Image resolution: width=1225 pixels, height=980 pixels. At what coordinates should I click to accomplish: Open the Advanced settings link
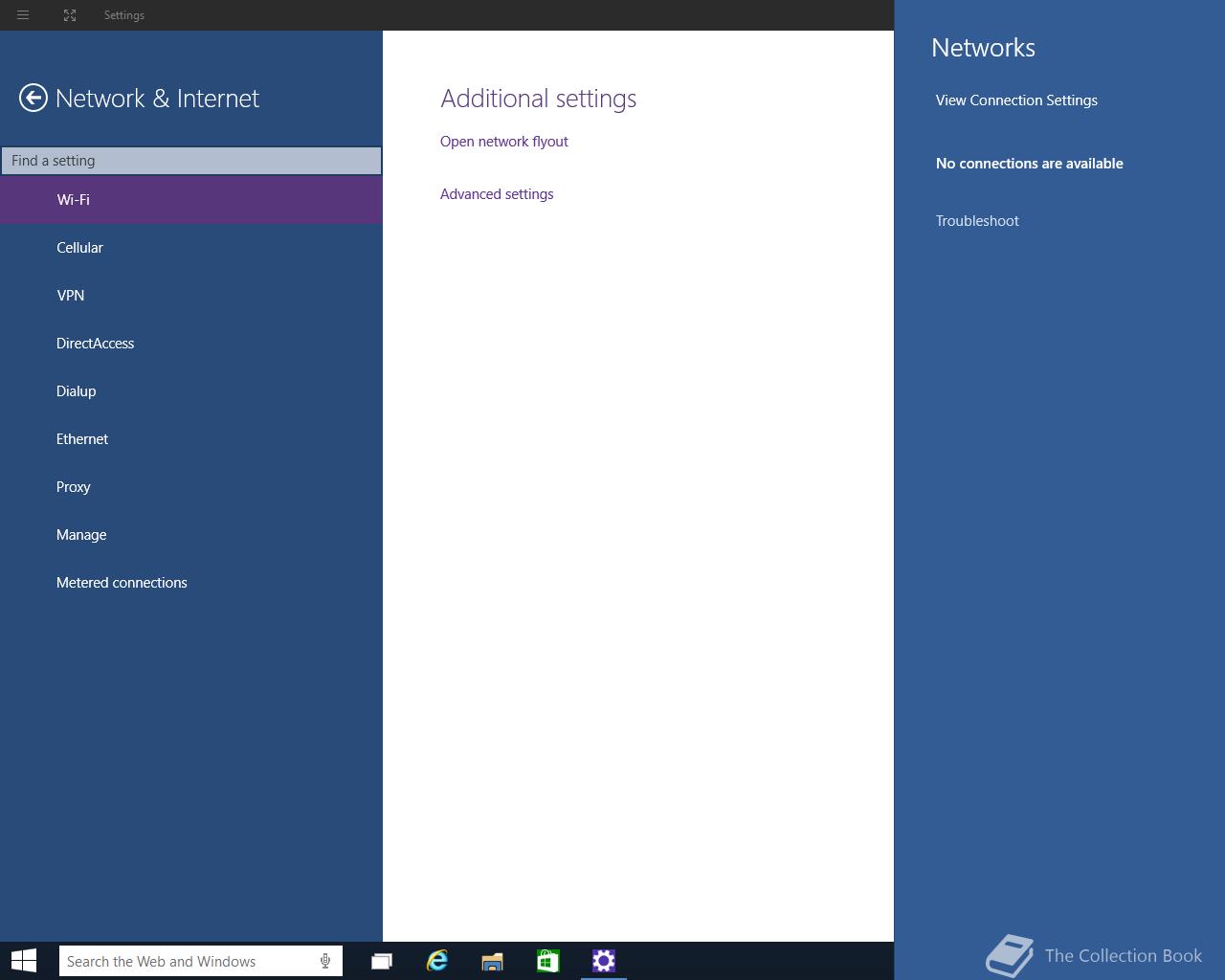click(x=497, y=194)
